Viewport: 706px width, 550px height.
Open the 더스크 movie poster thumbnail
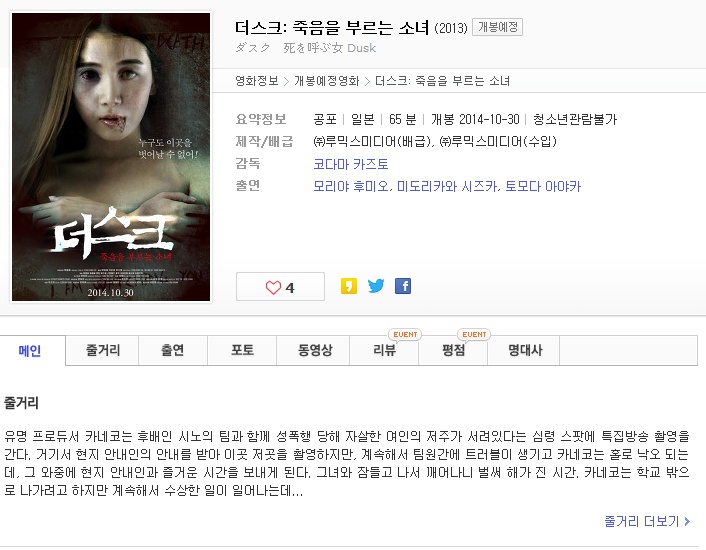click(111, 157)
